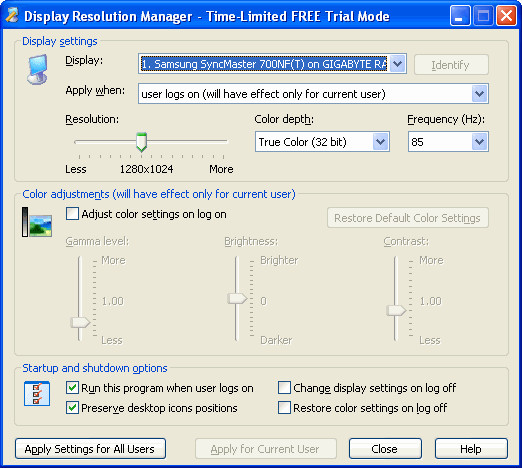This screenshot has height=468, width=522.
Task: Click the Close button at the bottom
Action: pos(385,449)
